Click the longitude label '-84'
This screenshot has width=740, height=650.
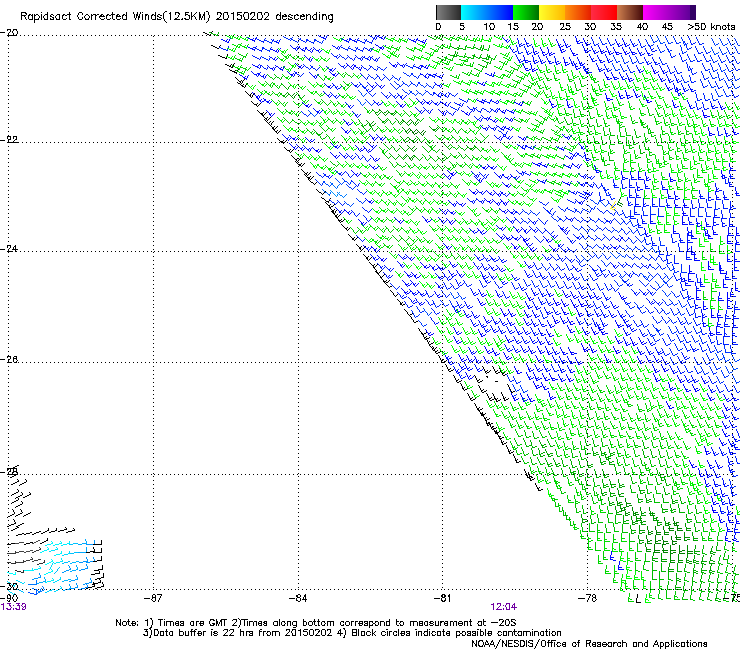[x=298, y=598]
